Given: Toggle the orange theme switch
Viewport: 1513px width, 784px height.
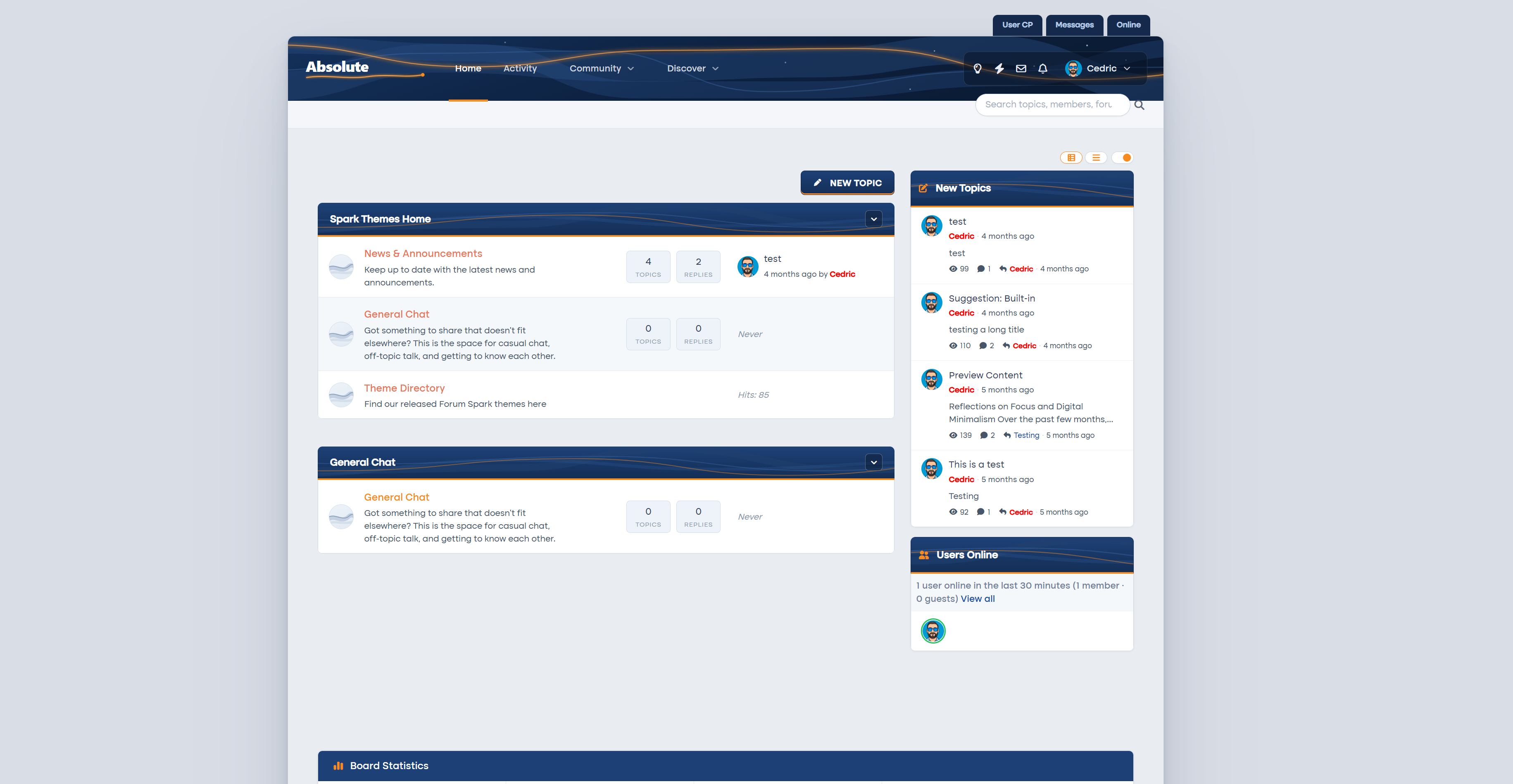Looking at the screenshot, I should pyautogui.click(x=1122, y=157).
